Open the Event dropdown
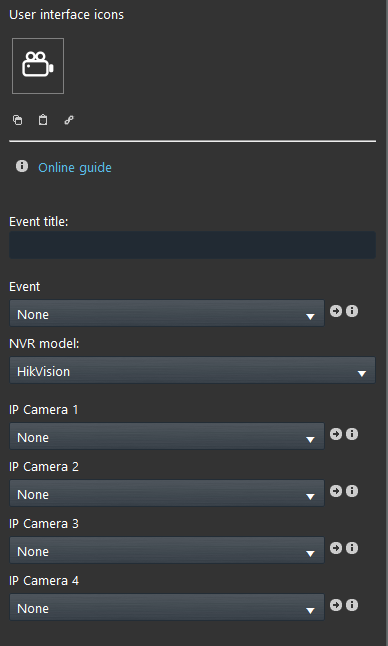The image size is (388, 646). 167,314
